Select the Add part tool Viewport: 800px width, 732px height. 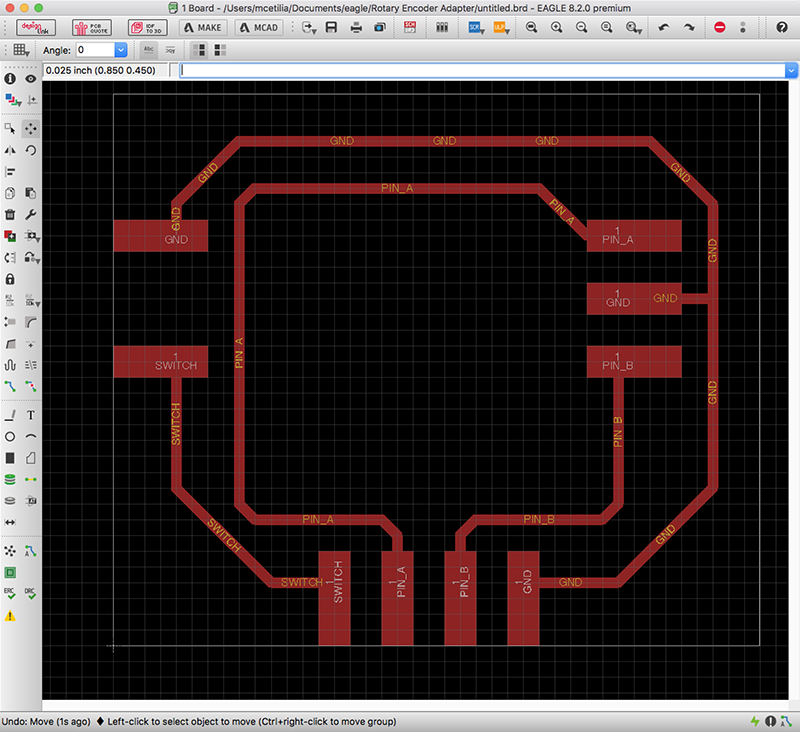click(10, 236)
